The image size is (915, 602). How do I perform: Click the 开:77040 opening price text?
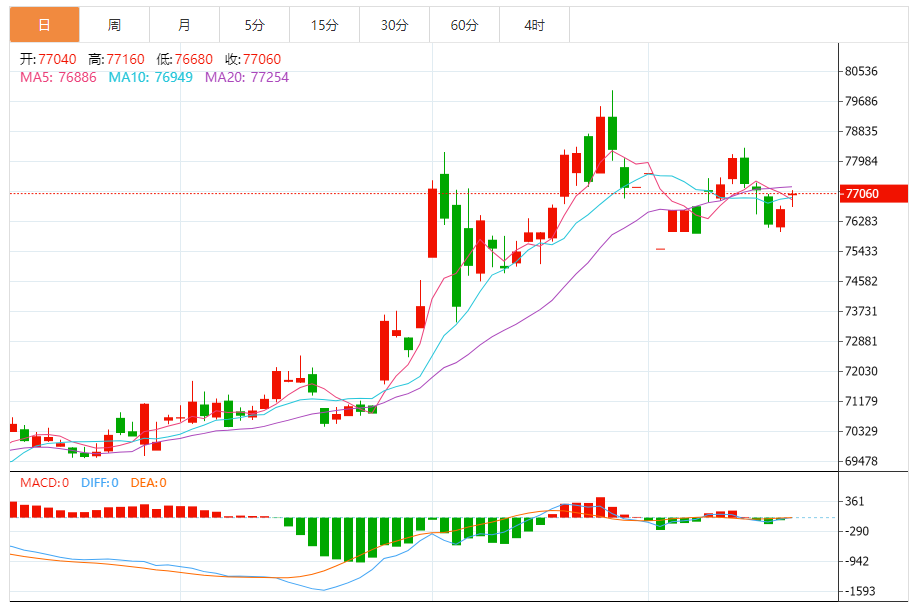pyautogui.click(x=48, y=59)
